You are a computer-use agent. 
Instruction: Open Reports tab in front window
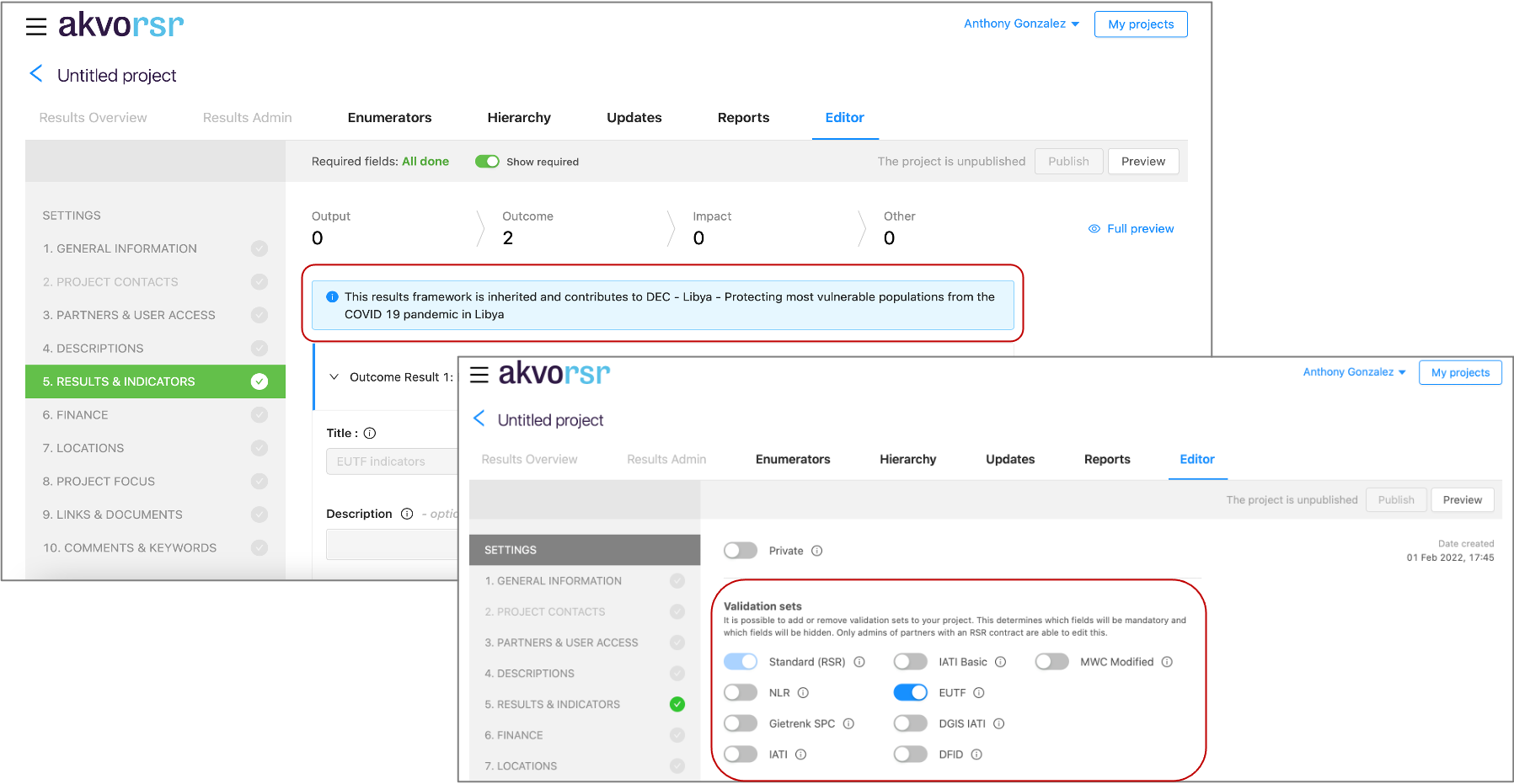click(x=1107, y=459)
